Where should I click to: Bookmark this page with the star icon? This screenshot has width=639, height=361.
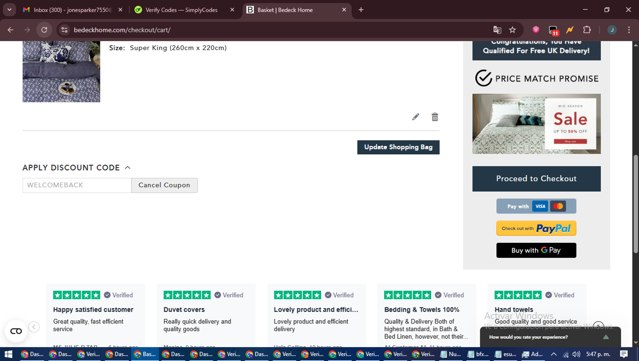[512, 30]
